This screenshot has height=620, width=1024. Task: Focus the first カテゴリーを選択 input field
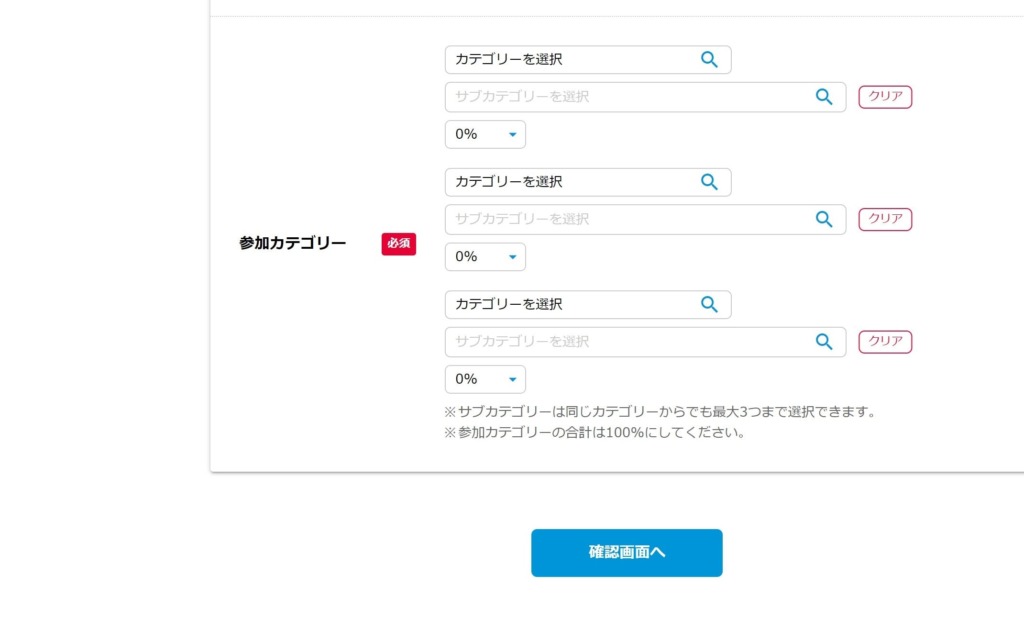point(588,59)
